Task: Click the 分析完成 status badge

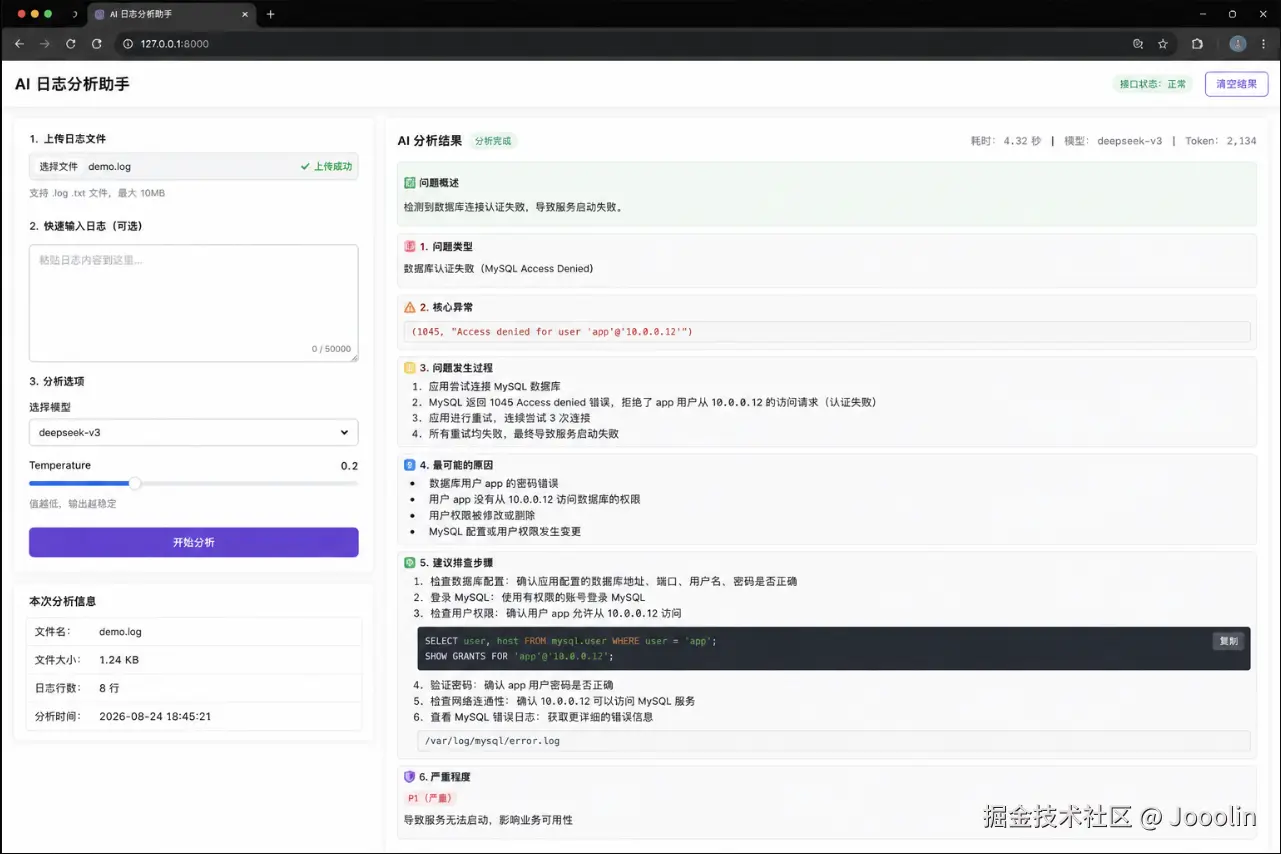Action: tap(493, 141)
